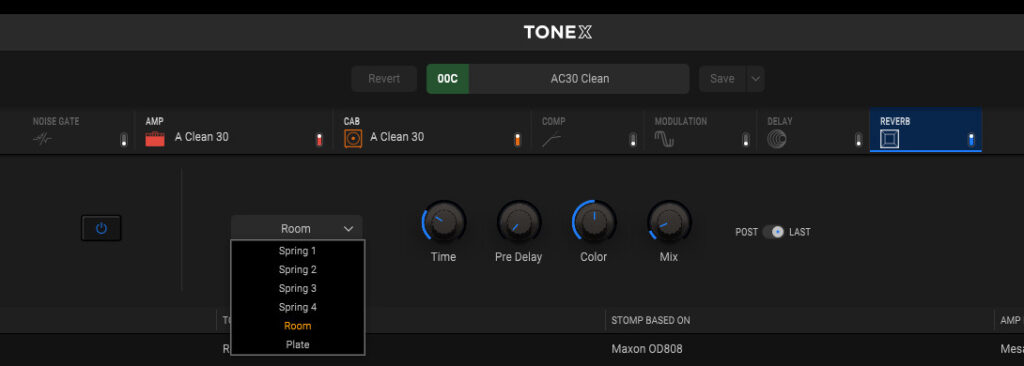The width and height of the screenshot is (1024, 366).
Task: Open the Comp section tab
Action: tap(588, 131)
